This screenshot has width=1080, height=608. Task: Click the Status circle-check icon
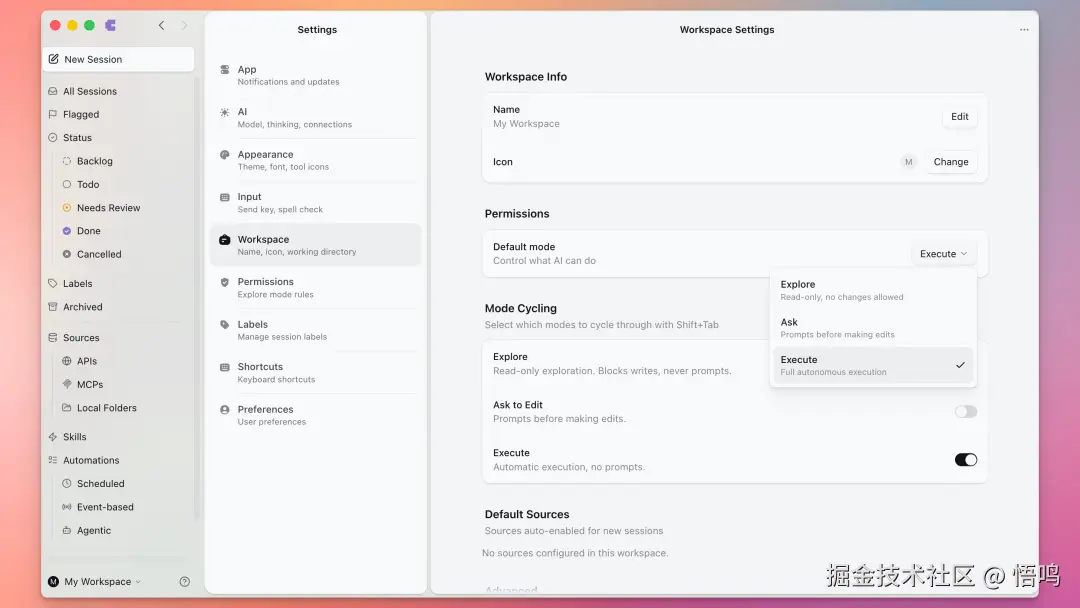(x=53, y=138)
